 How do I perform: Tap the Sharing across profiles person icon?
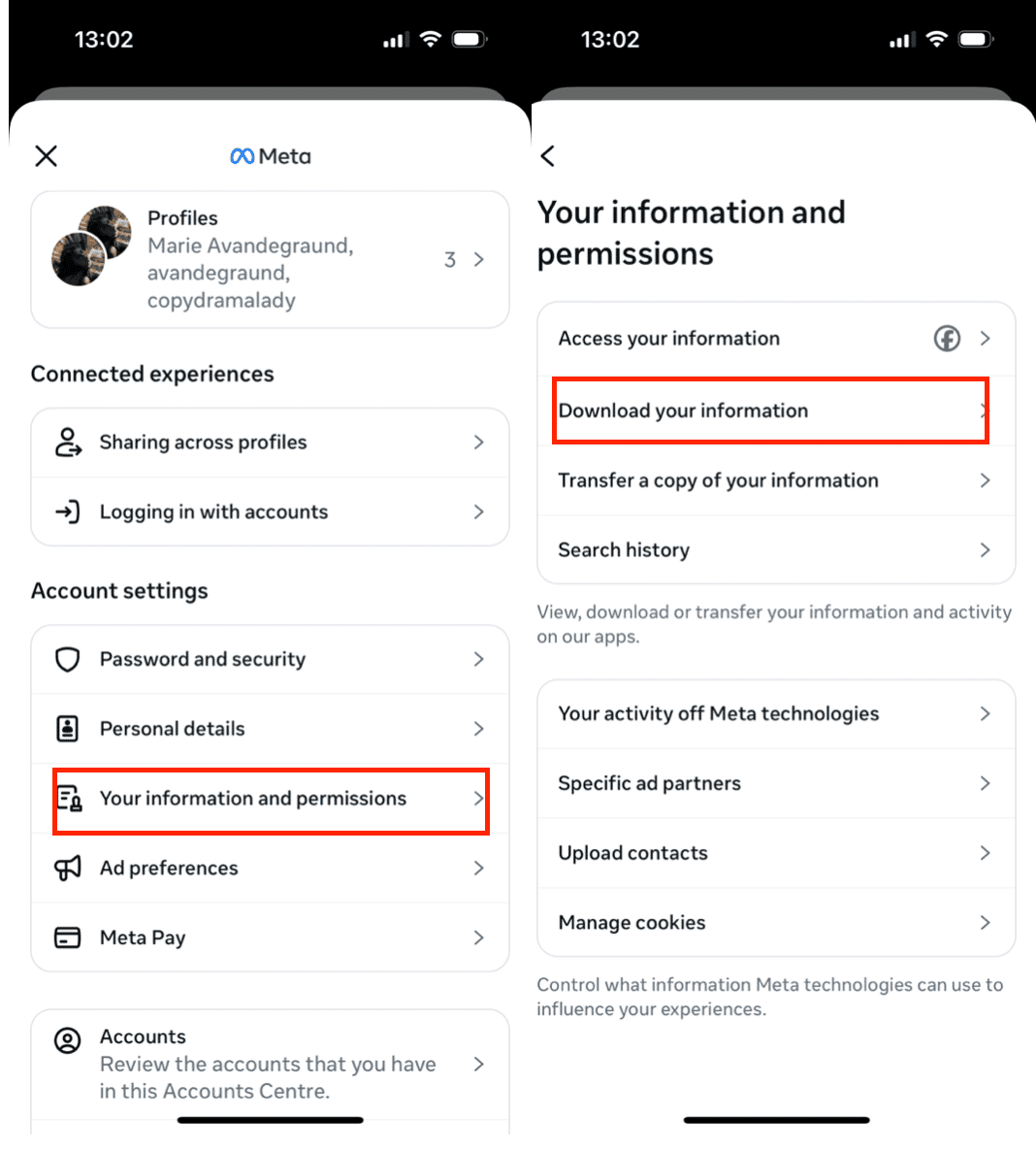(68, 442)
